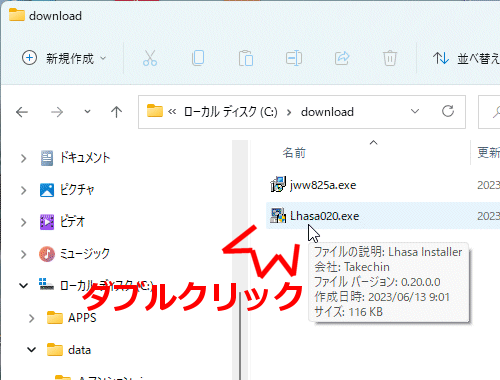Click the search box
The image size is (500, 380).
pos(489,112)
